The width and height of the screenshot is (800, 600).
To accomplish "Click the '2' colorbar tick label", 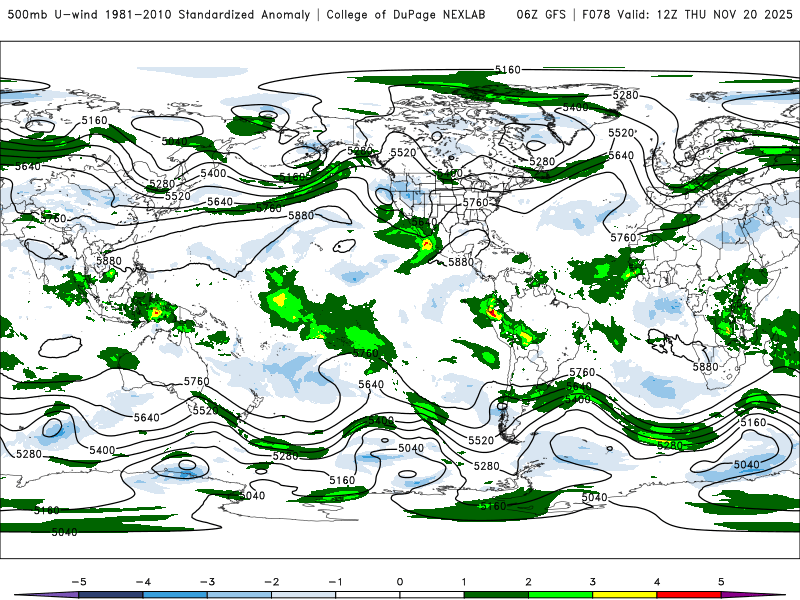I will click(x=528, y=582).
